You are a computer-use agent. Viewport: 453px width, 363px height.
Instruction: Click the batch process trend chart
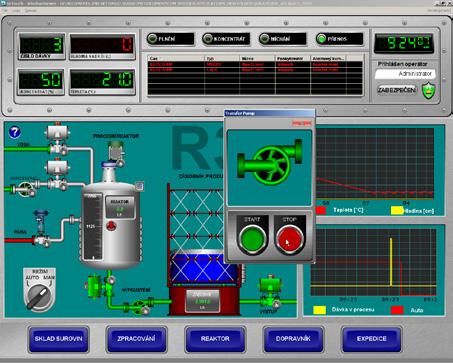tap(373, 262)
